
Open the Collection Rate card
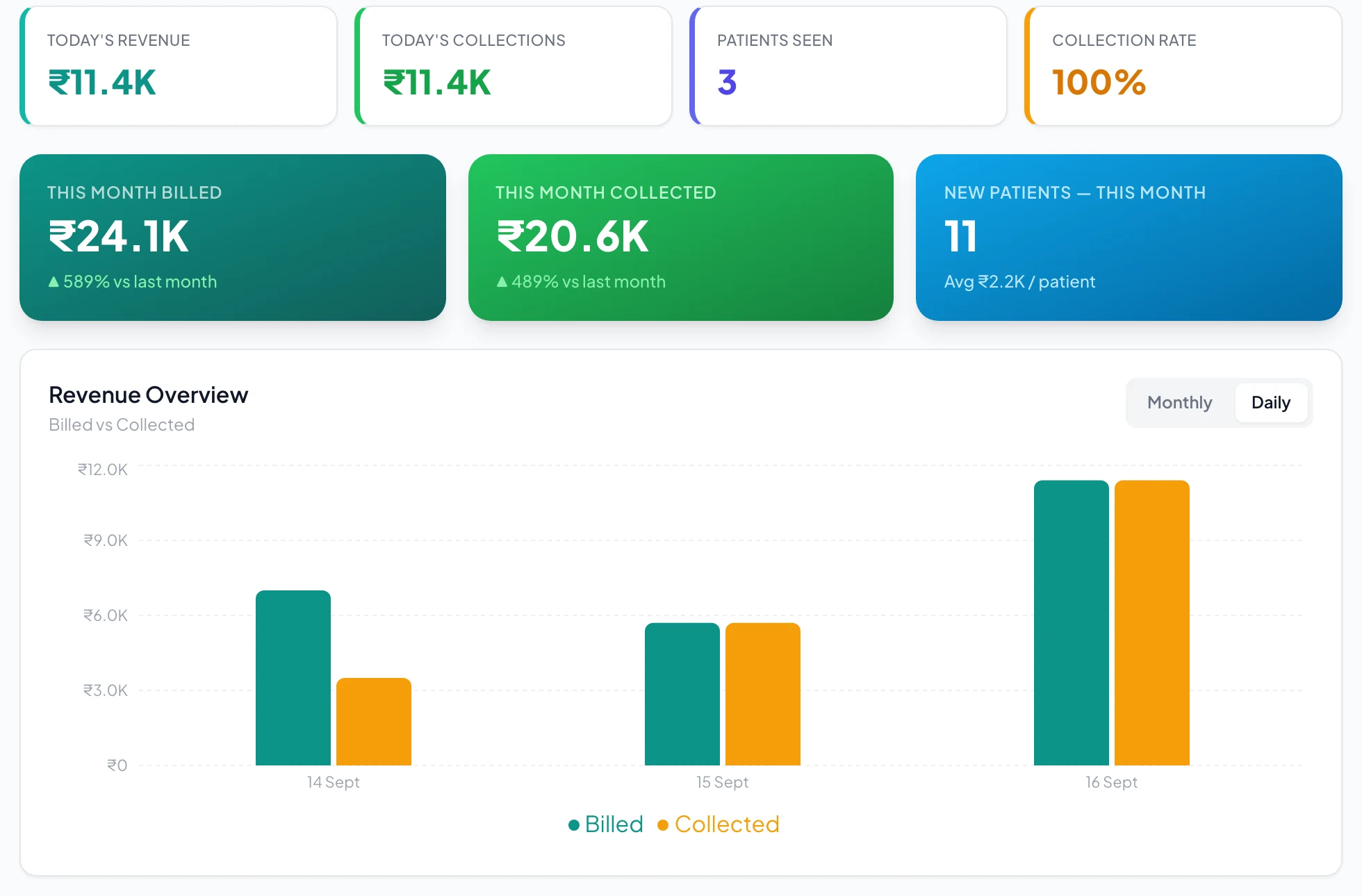pyautogui.click(x=1183, y=66)
